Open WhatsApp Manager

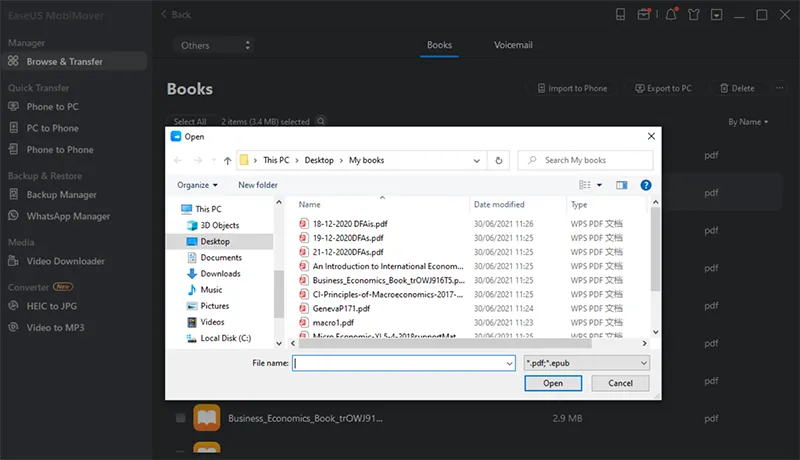(68, 216)
